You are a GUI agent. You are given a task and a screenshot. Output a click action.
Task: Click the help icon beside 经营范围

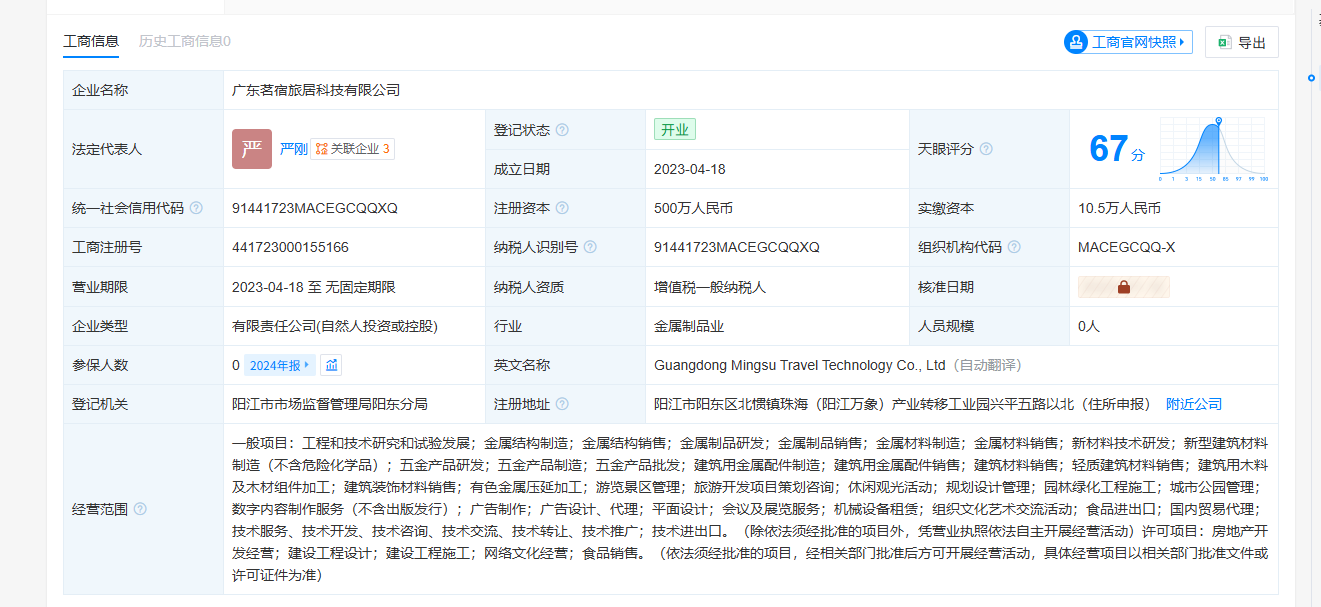[140, 509]
